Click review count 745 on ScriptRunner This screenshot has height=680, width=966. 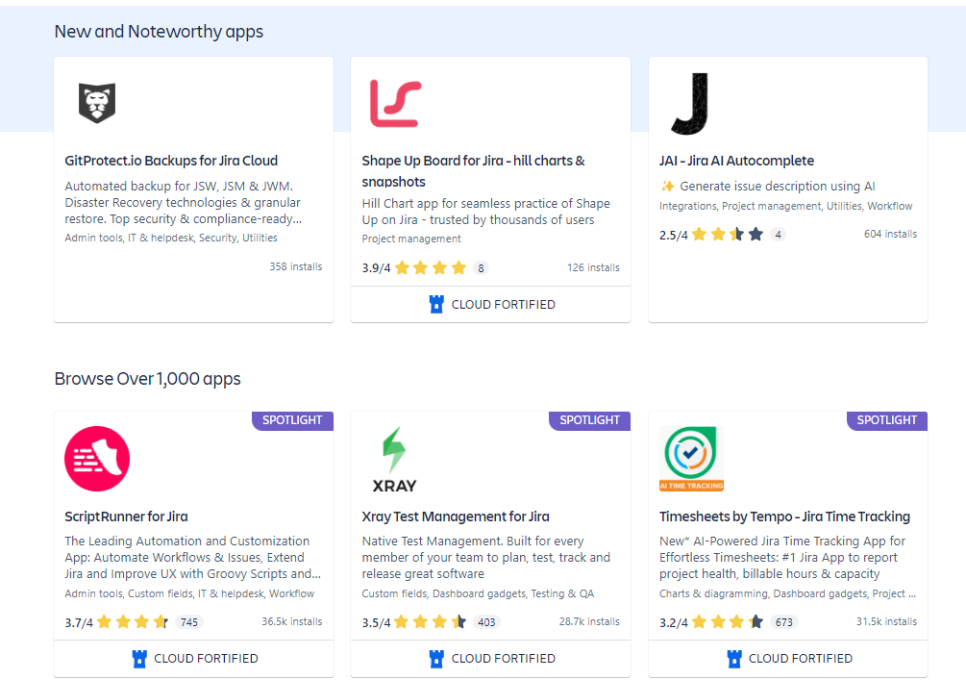189,622
